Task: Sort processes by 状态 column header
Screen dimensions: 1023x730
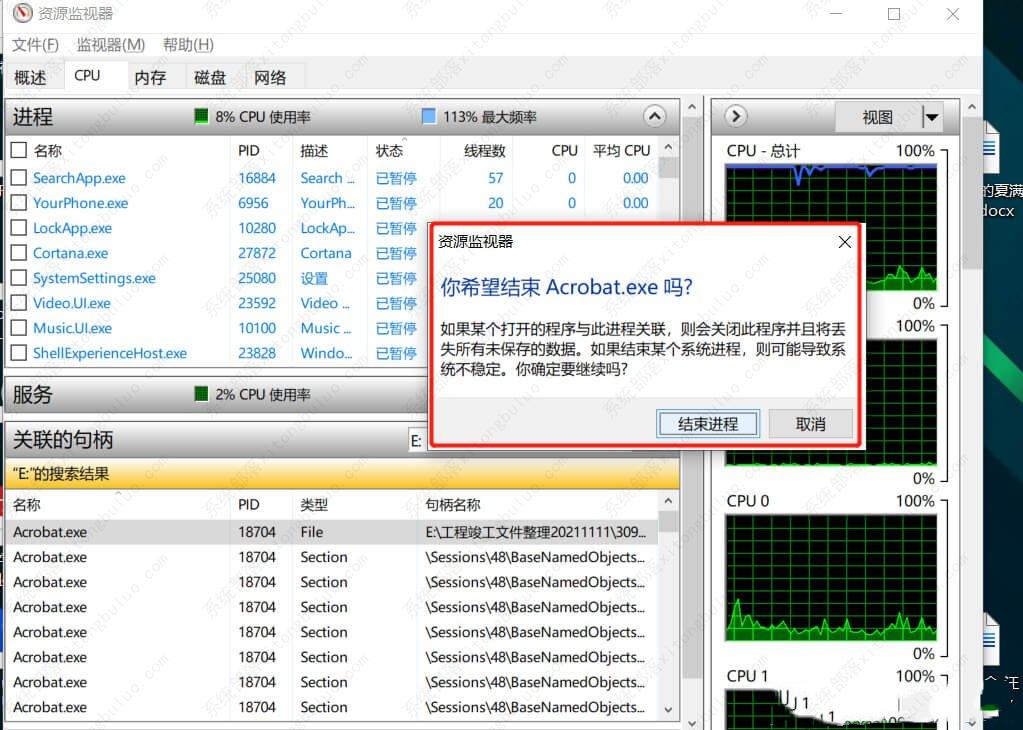Action: coord(389,151)
